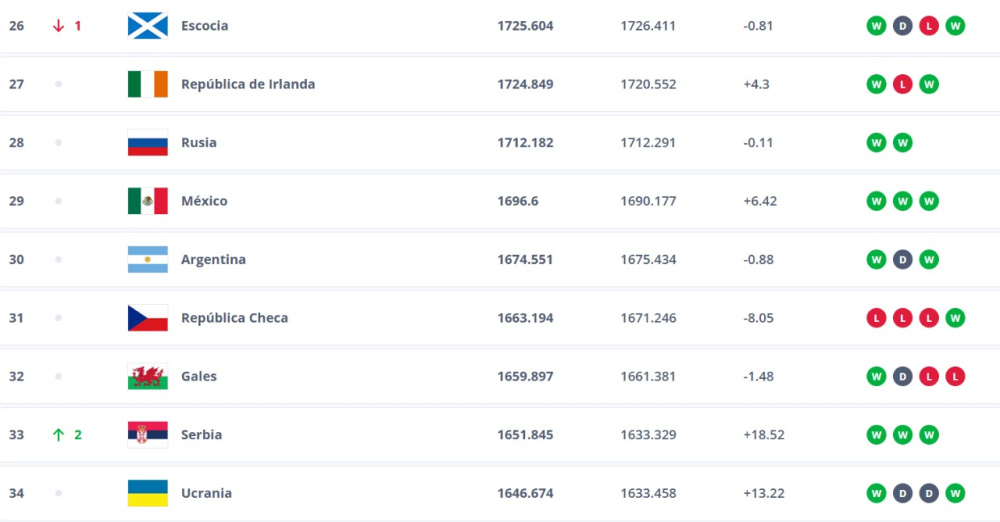Viewport: 1000px width, 522px height.
Task: Click the first D badge for Ucrania
Action: [x=903, y=493]
